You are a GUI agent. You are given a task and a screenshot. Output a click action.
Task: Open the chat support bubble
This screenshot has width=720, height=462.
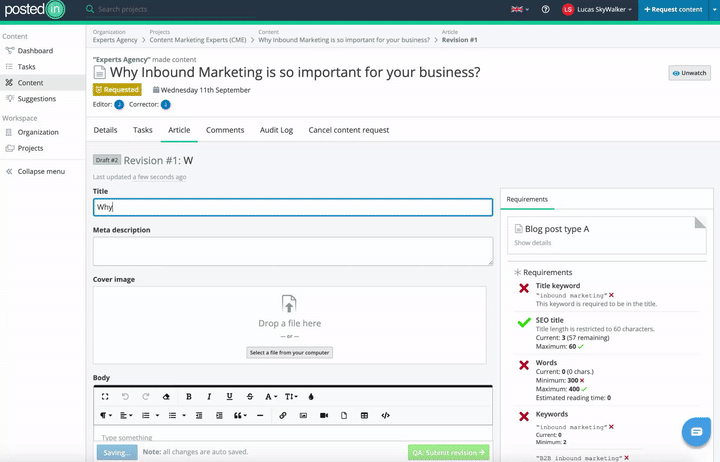[696, 432]
